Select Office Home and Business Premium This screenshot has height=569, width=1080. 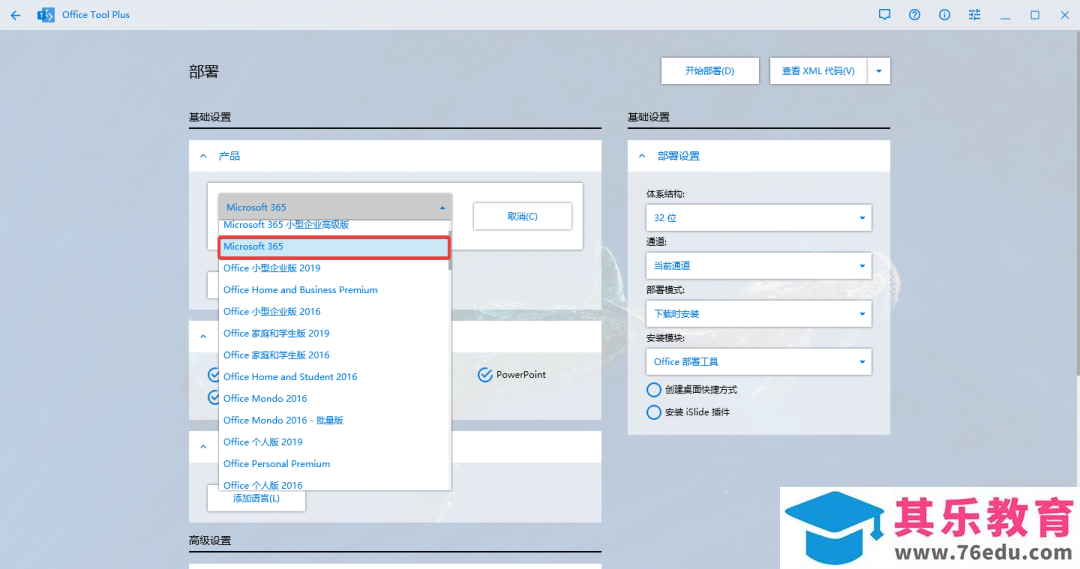[335, 290]
